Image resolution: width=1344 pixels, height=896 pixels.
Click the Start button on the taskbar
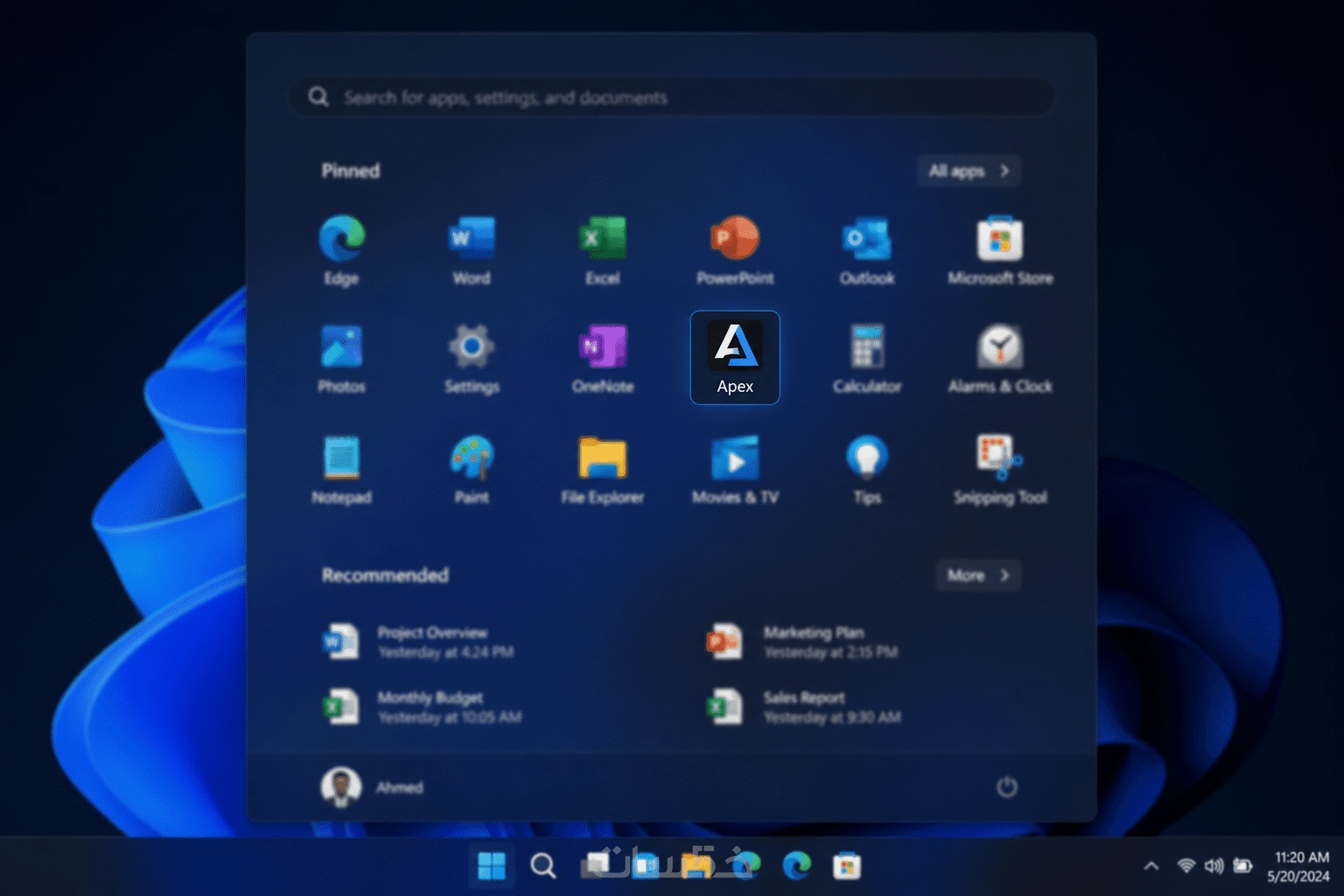coord(492,866)
